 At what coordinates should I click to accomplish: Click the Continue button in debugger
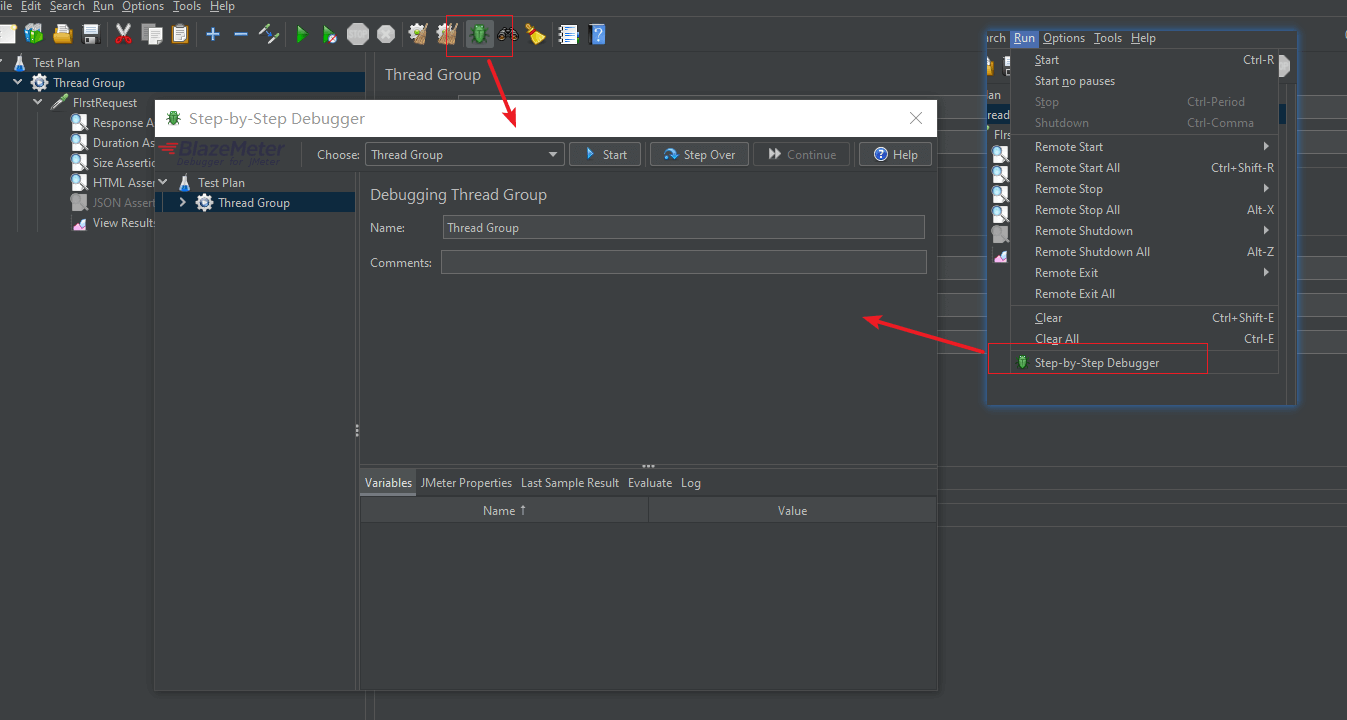tap(802, 154)
